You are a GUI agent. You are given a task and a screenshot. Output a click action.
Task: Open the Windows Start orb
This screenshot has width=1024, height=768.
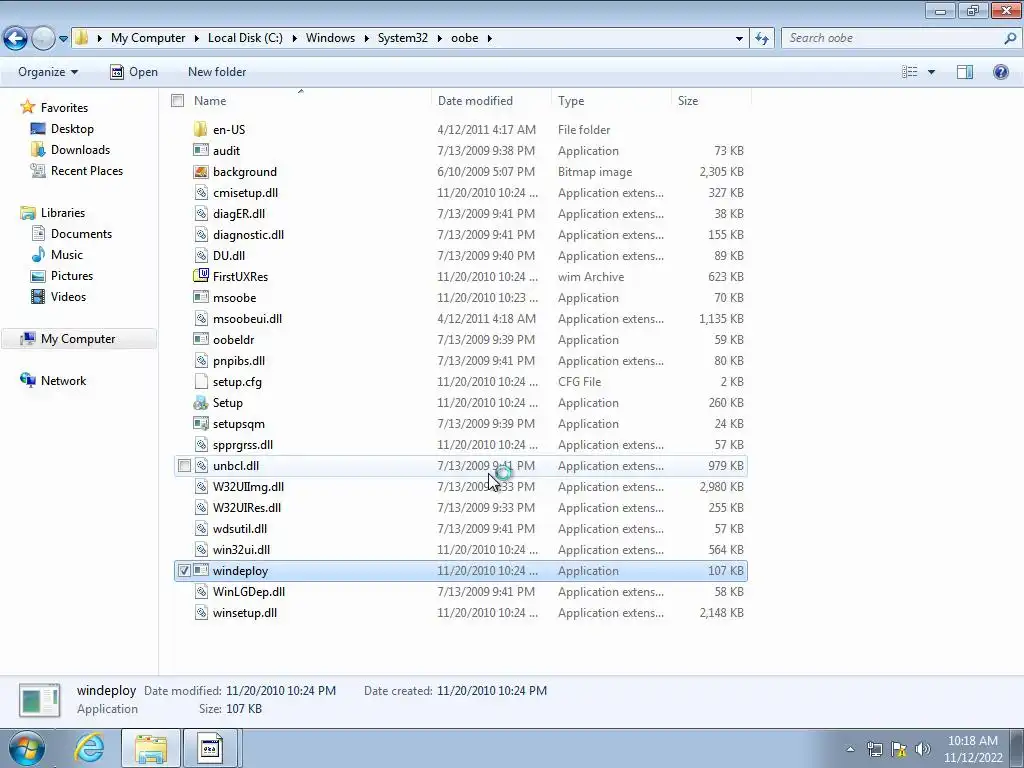click(26, 748)
